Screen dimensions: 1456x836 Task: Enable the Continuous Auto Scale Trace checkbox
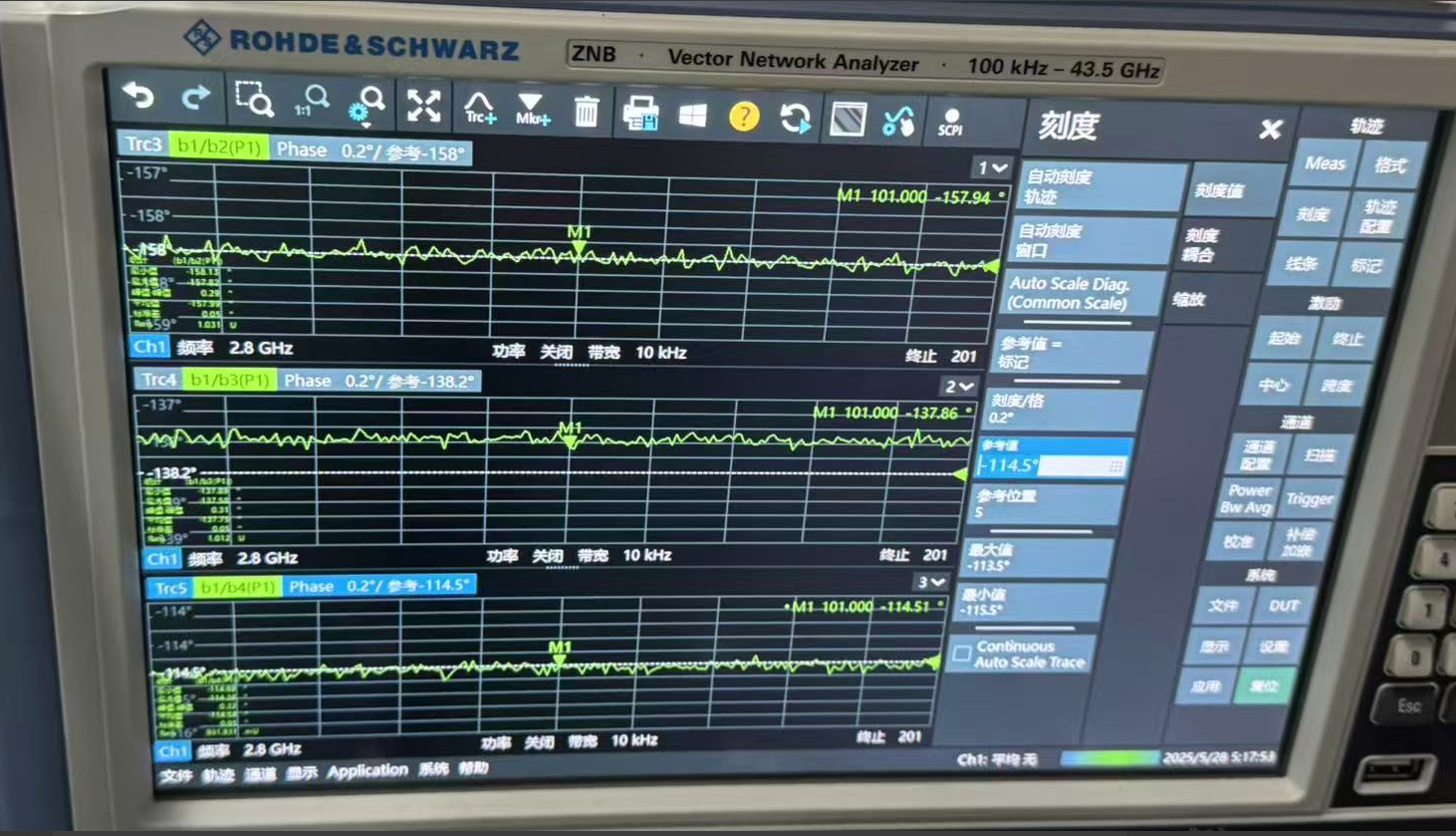[x=962, y=654]
